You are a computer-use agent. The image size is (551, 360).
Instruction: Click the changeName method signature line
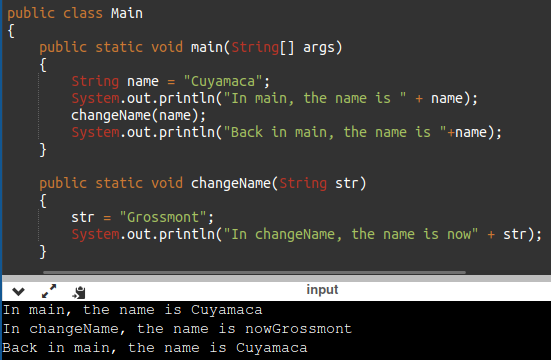[203, 183]
